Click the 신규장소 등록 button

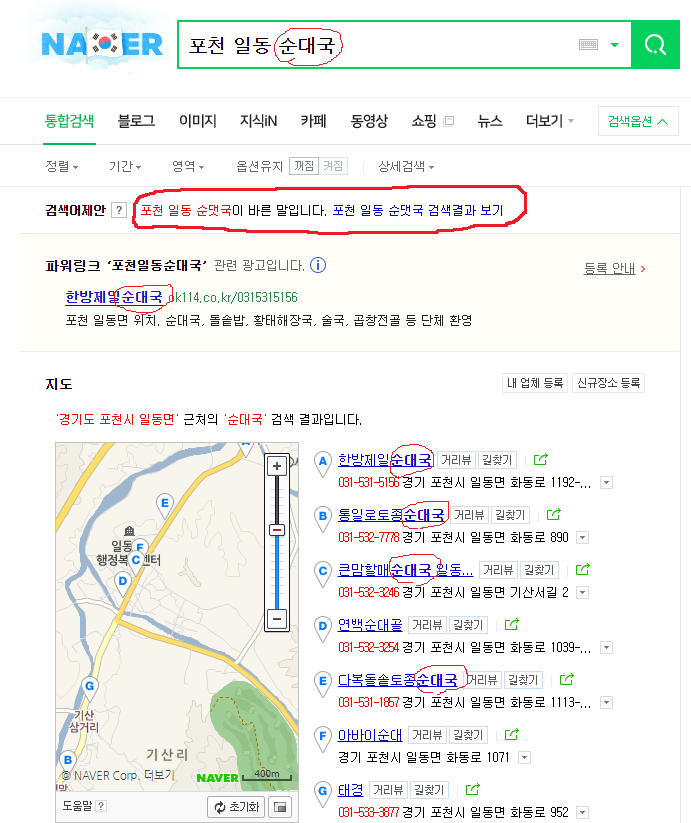pyautogui.click(x=608, y=383)
